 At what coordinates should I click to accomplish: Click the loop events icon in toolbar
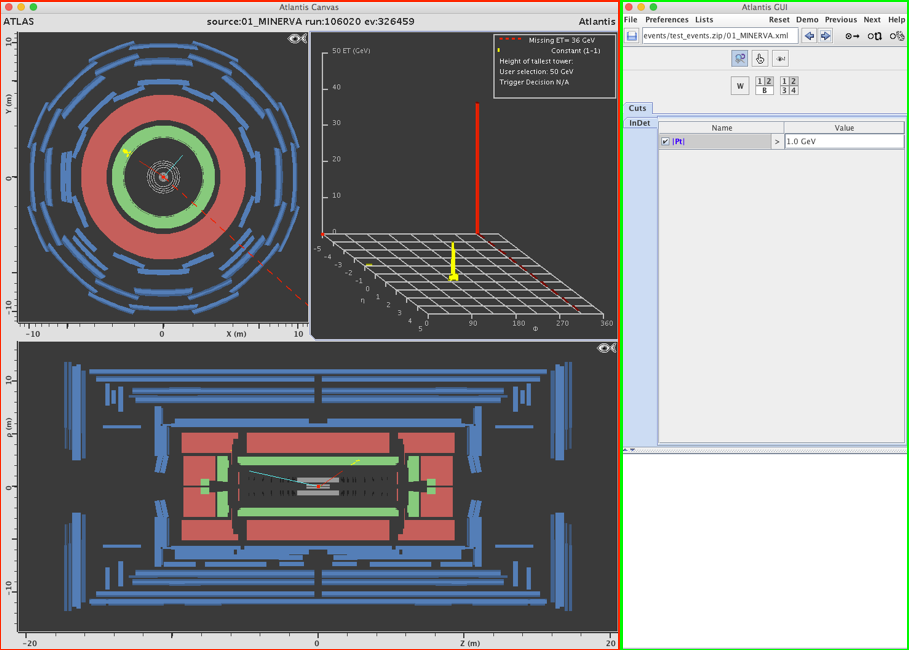tap(874, 36)
